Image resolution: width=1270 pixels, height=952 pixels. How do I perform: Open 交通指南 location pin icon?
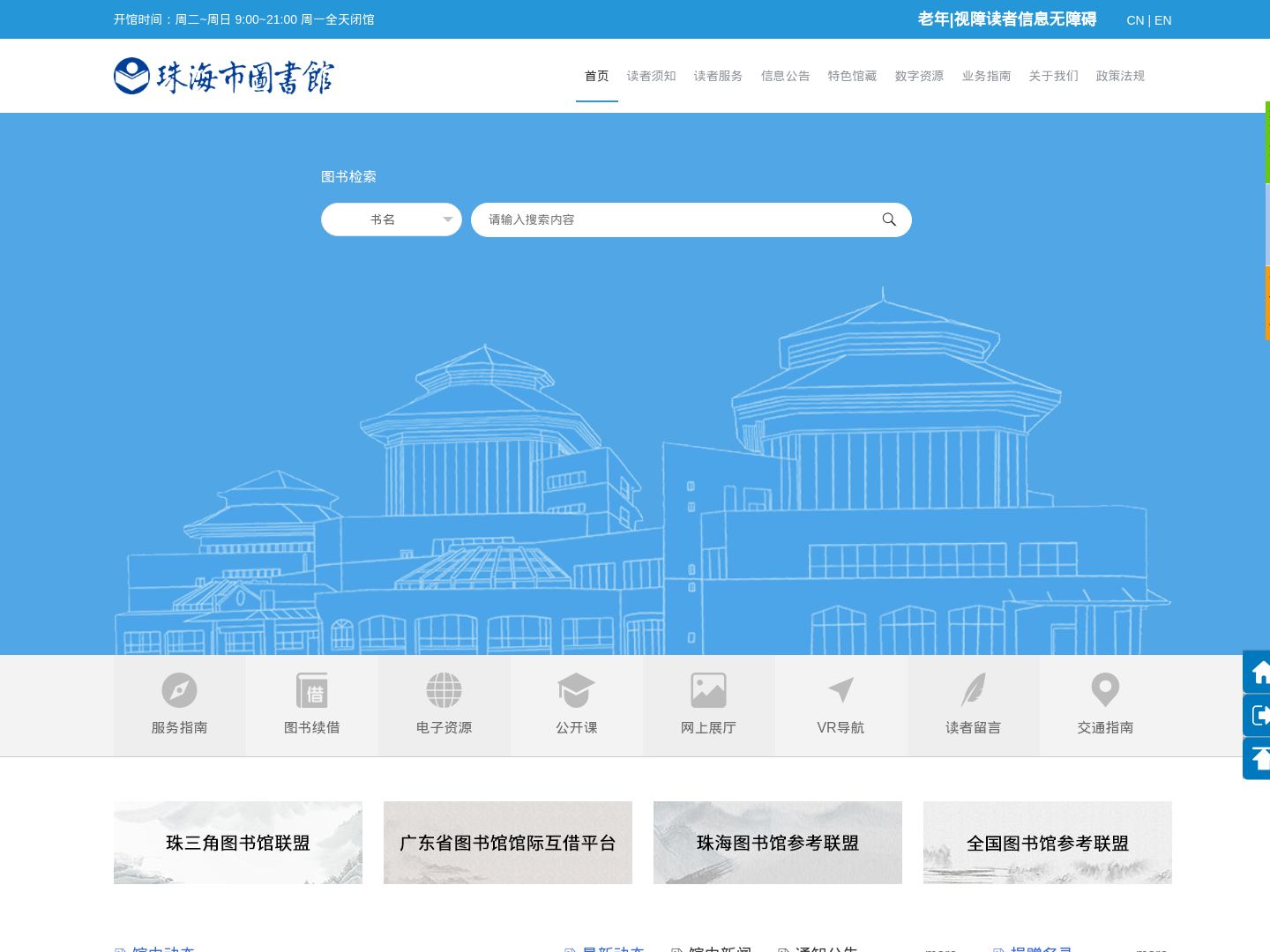pos(1105,690)
